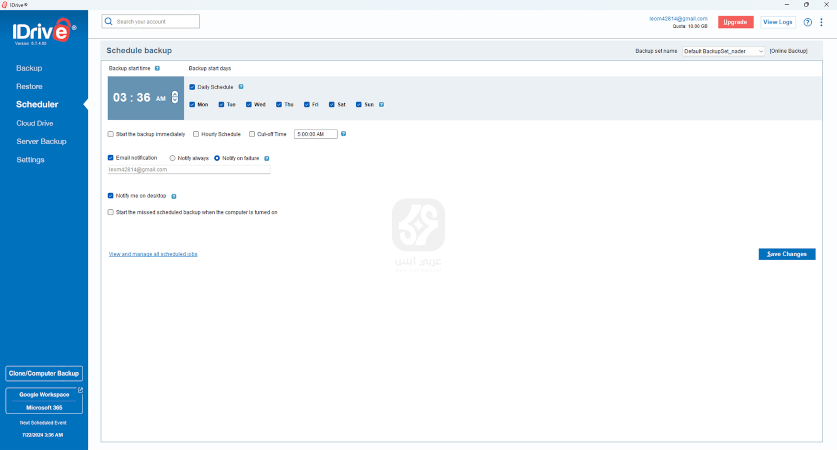Image resolution: width=837 pixels, height=450 pixels.
Task: Enable Start the backup immediately checkbox
Action: [111, 133]
